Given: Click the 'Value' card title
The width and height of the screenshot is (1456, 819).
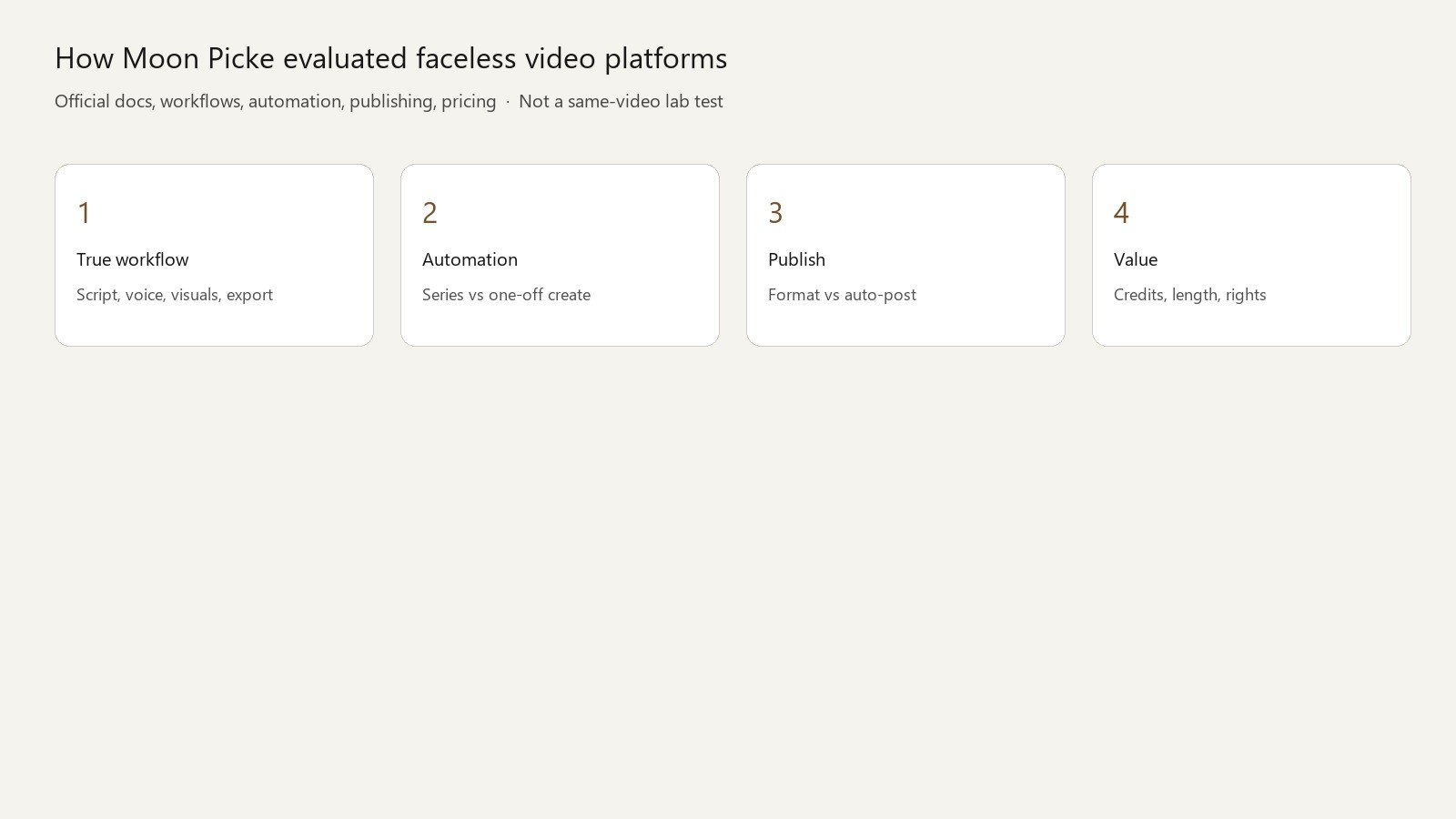Looking at the screenshot, I should tap(1136, 259).
